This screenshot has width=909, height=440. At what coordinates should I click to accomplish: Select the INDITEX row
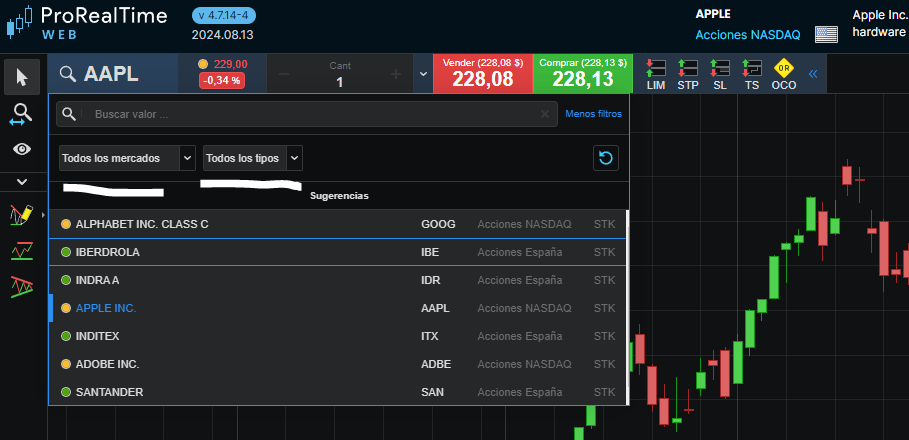tap(337, 336)
